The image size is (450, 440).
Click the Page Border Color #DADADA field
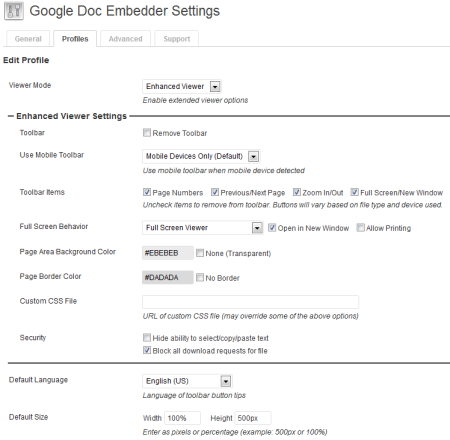coord(168,277)
